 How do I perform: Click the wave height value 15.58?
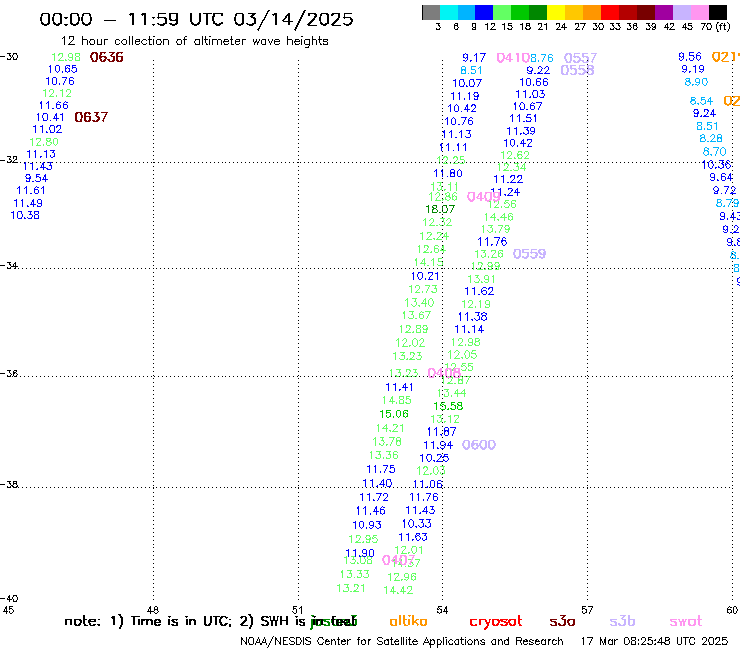(x=448, y=406)
